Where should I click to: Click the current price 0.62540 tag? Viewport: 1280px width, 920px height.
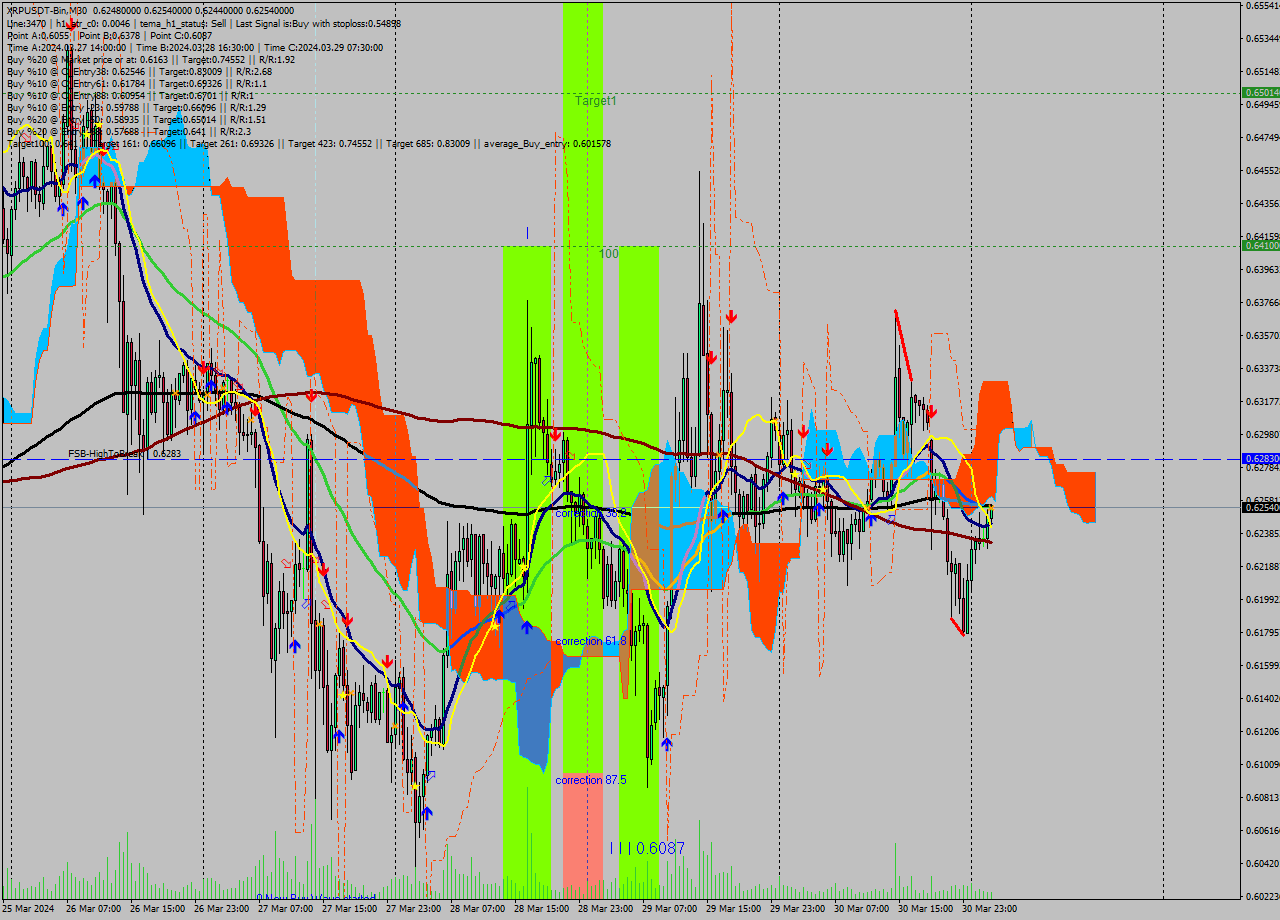(x=1260, y=507)
